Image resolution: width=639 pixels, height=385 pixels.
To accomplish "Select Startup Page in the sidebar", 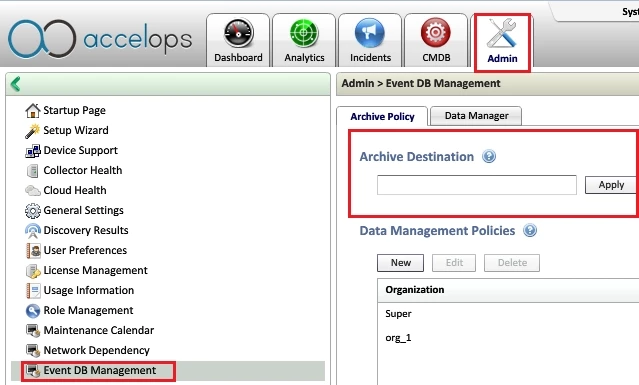I will click(75, 110).
